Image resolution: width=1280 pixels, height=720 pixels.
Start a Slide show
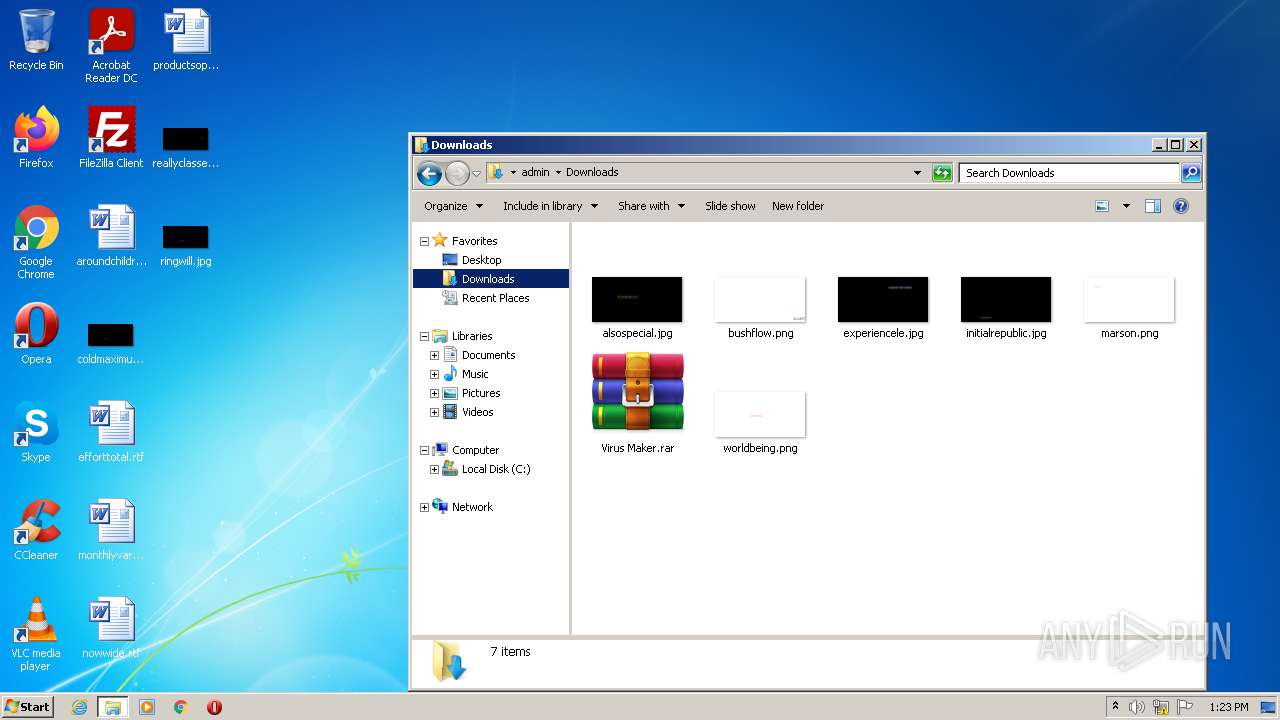(730, 206)
